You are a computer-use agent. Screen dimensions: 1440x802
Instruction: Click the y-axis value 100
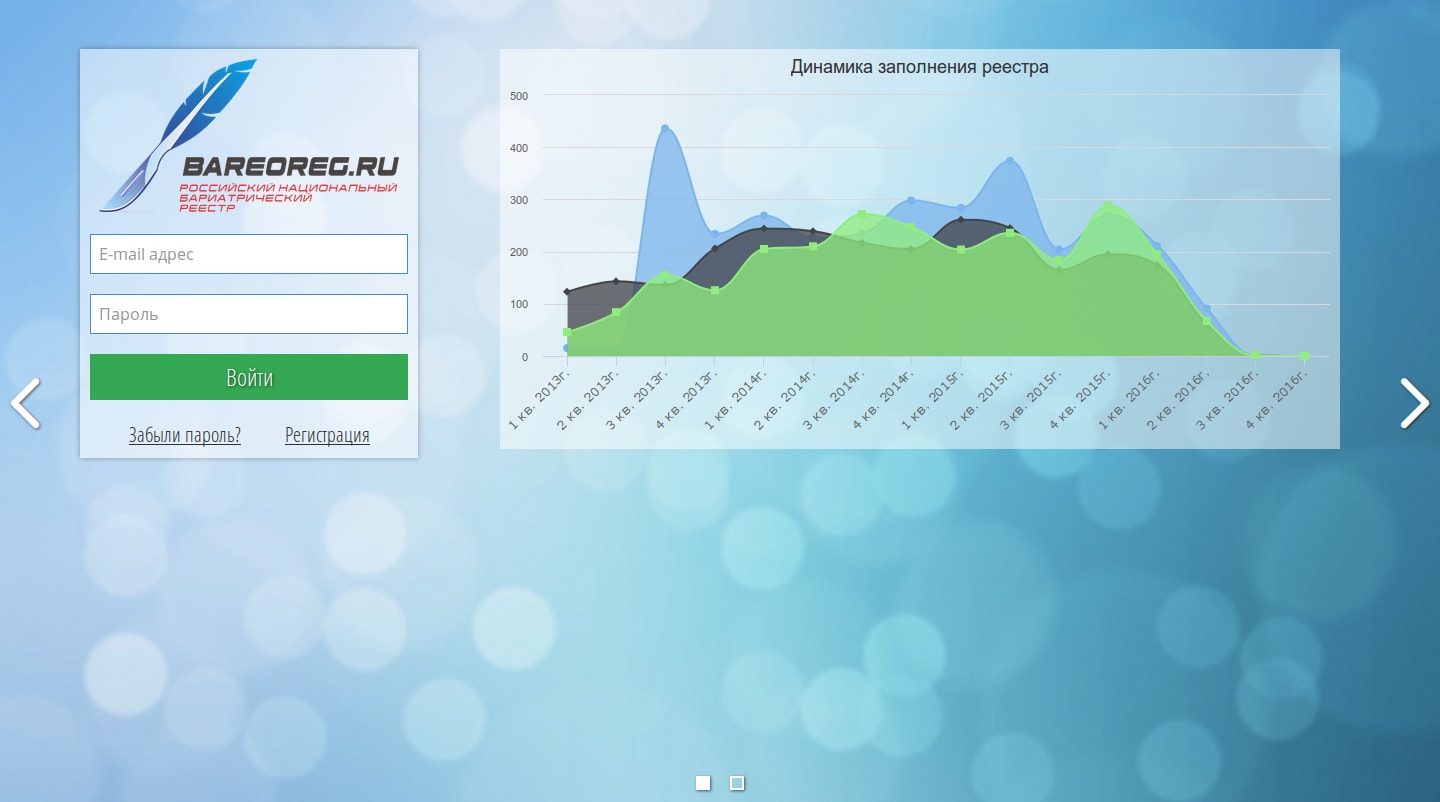[x=519, y=304]
